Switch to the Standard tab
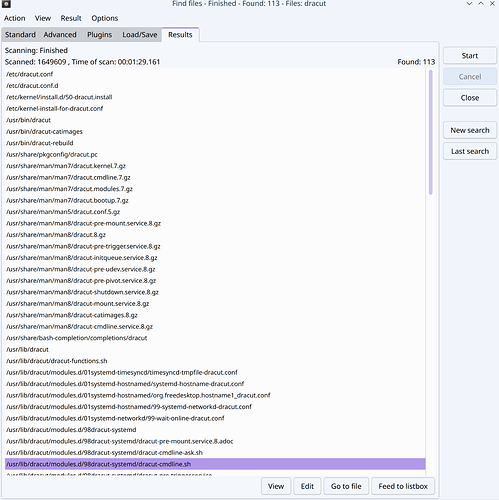Screen dimensions: 499x500 pos(20,35)
